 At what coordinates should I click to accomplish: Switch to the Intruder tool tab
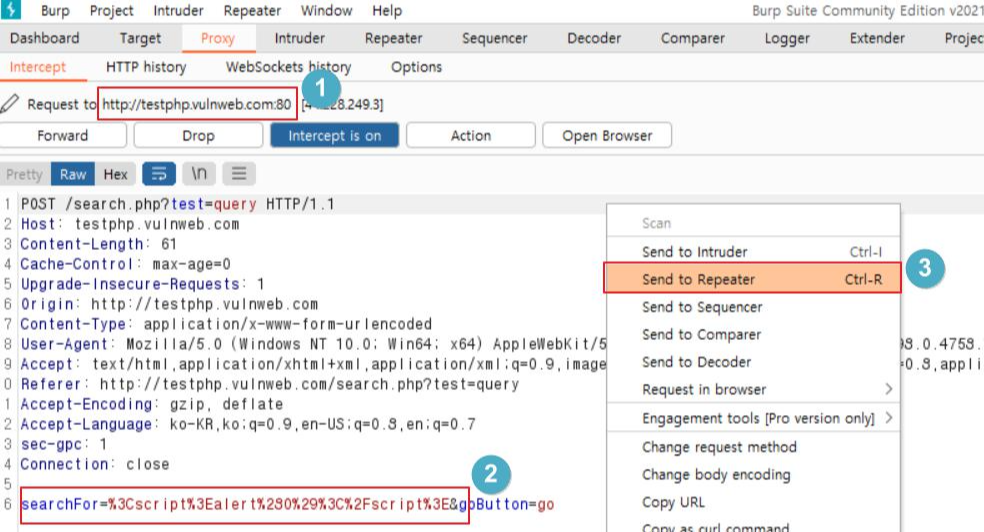pos(299,38)
